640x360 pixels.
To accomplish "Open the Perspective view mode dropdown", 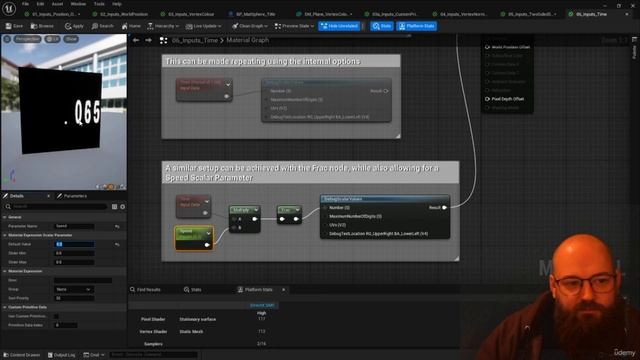I will 27,39.
